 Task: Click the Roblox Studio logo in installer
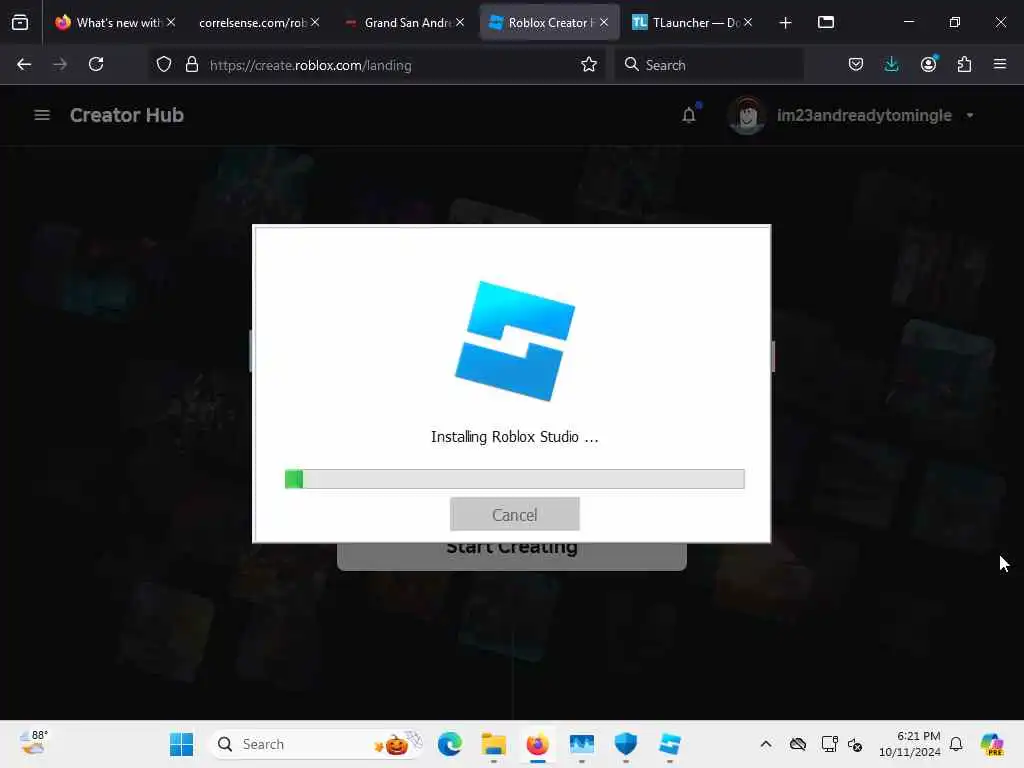515,341
